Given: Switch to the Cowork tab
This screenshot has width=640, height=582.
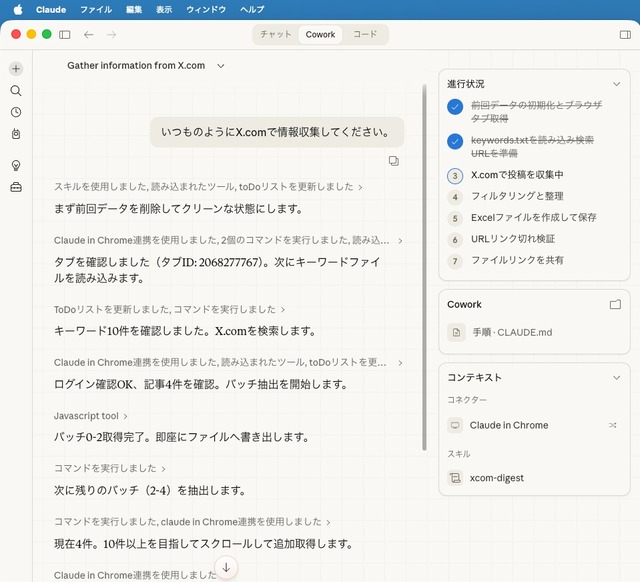Looking at the screenshot, I should [320, 34].
